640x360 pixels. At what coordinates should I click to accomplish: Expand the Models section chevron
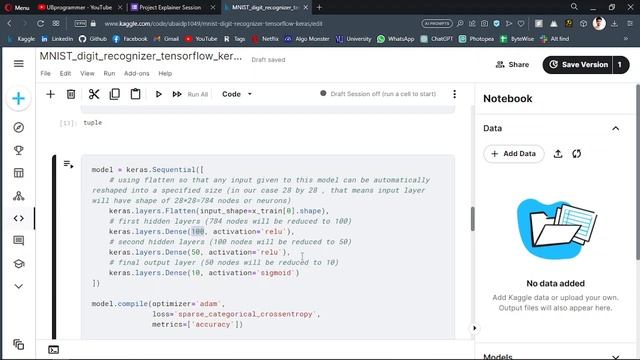616,357
